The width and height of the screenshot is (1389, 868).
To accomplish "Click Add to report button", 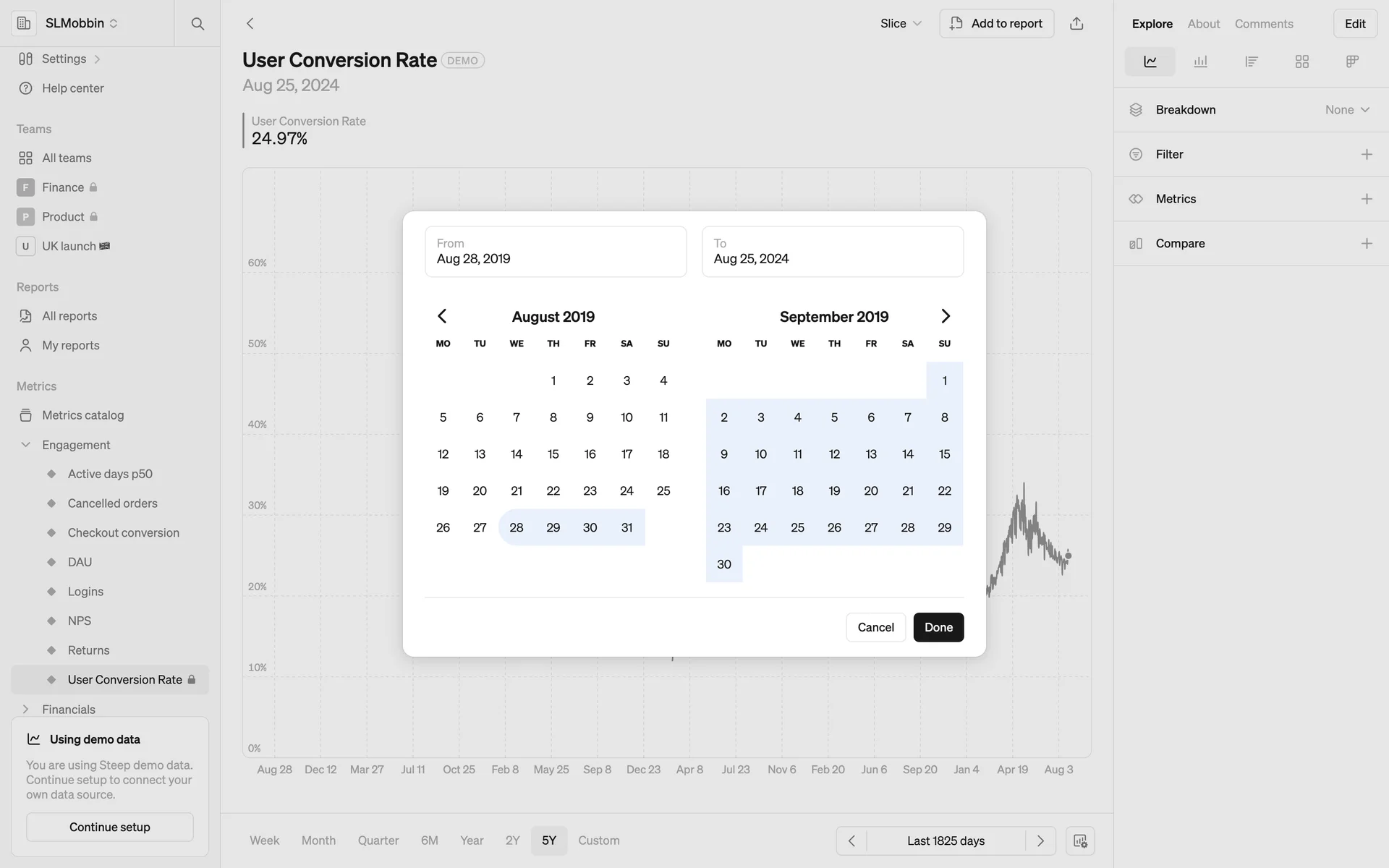I will point(996,23).
